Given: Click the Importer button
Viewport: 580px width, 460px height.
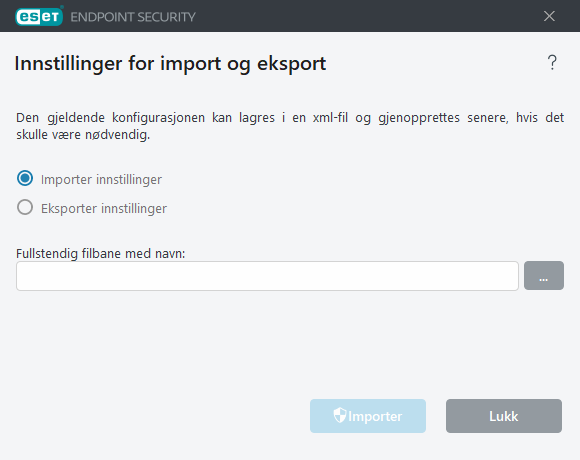Looking at the screenshot, I should pyautogui.click(x=368, y=416).
